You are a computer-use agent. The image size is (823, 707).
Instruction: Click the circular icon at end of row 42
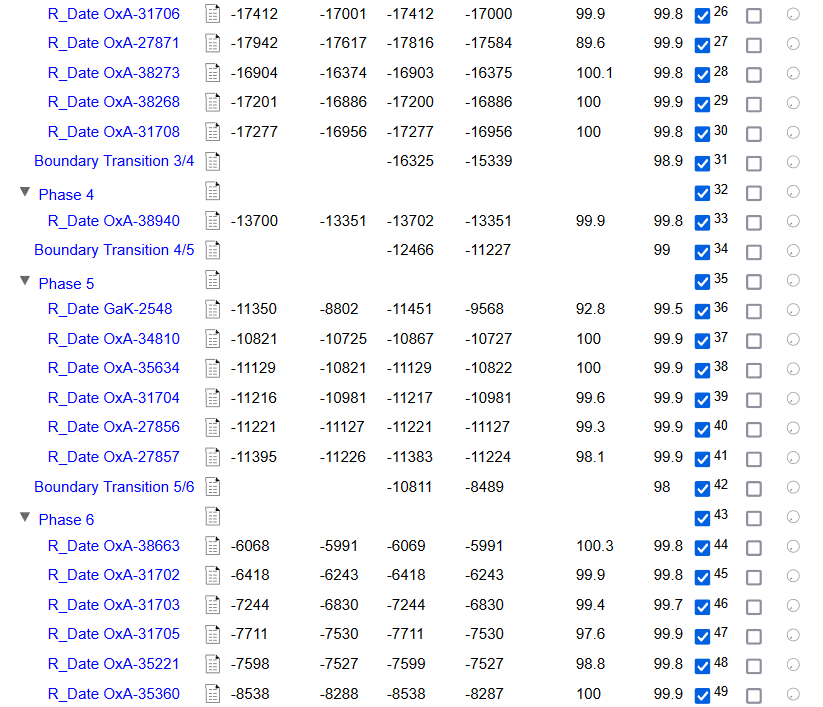[793, 489]
